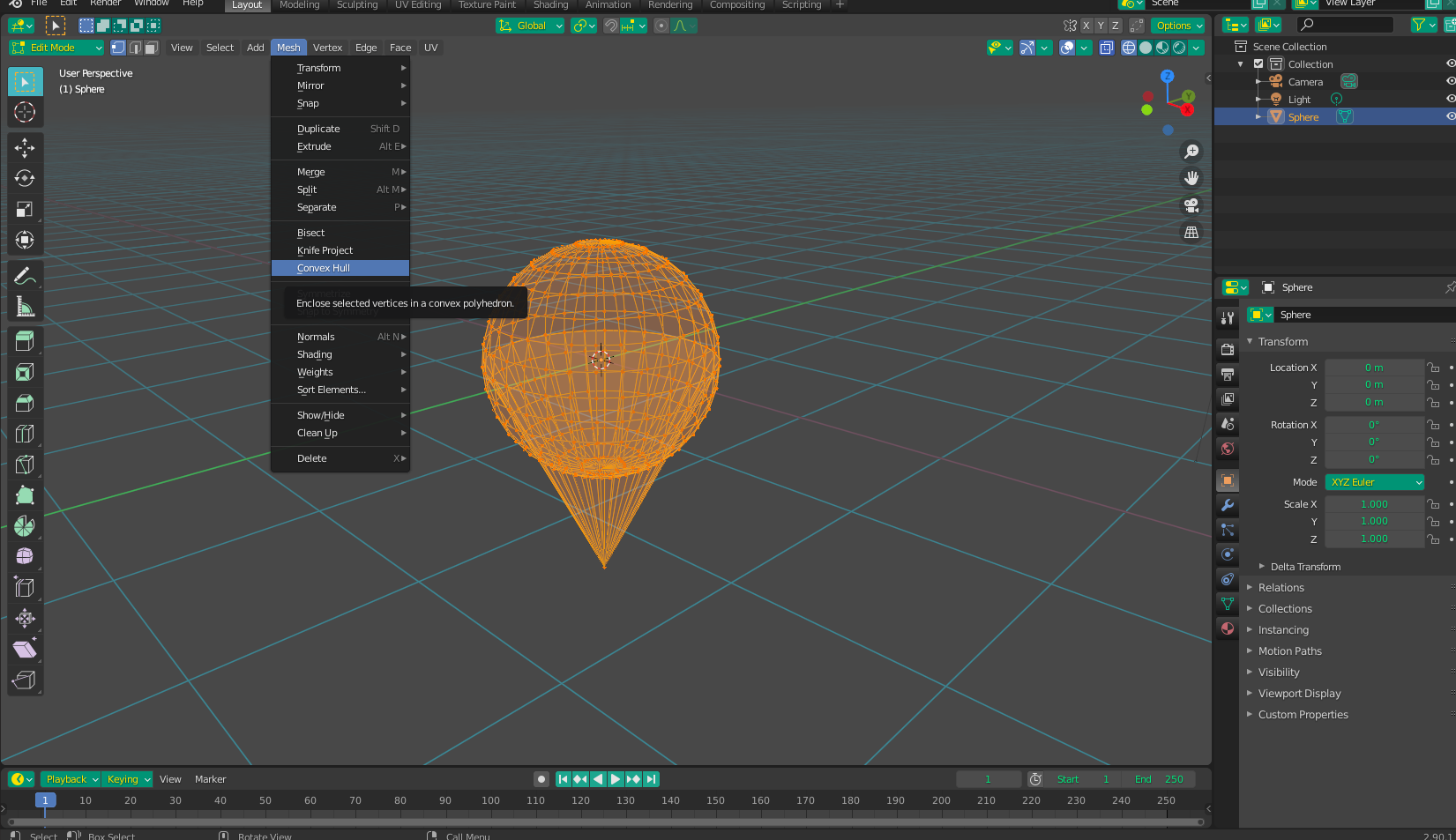1456x840 pixels.
Task: Choose Knife Project from the Mesh menu
Action: (340, 250)
